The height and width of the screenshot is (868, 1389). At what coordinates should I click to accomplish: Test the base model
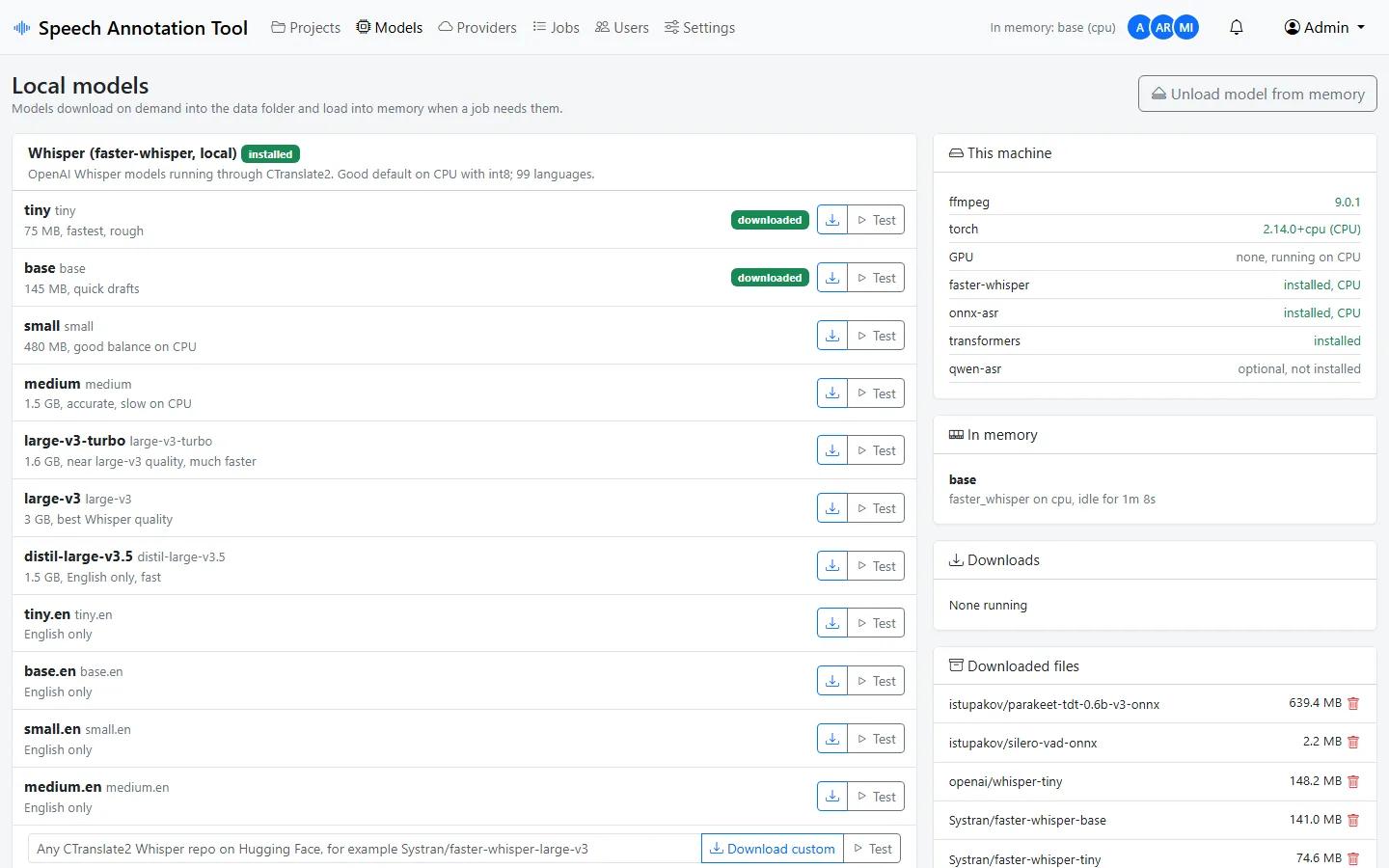876,278
